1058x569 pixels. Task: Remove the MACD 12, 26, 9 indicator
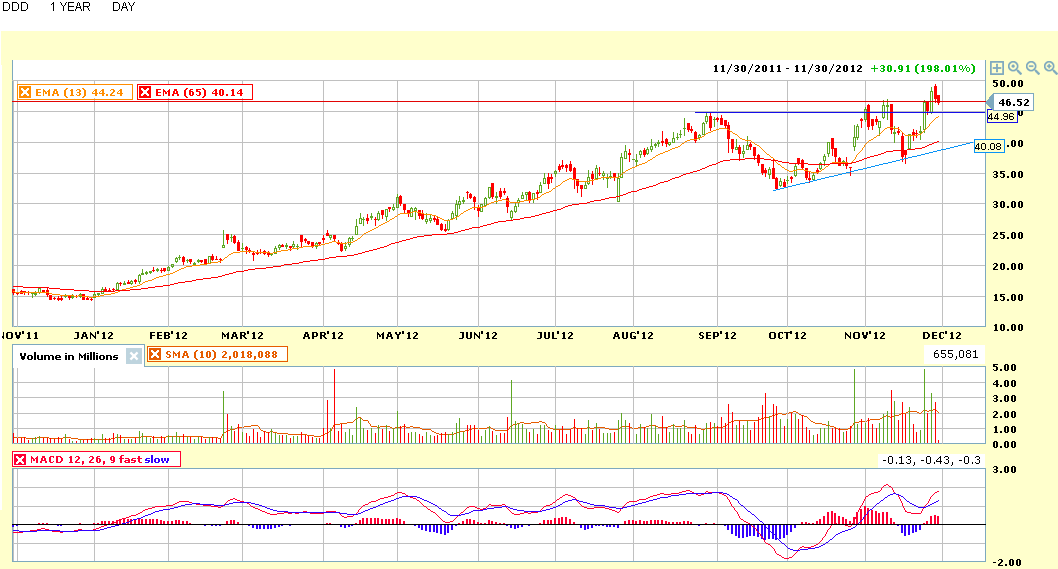[20, 460]
